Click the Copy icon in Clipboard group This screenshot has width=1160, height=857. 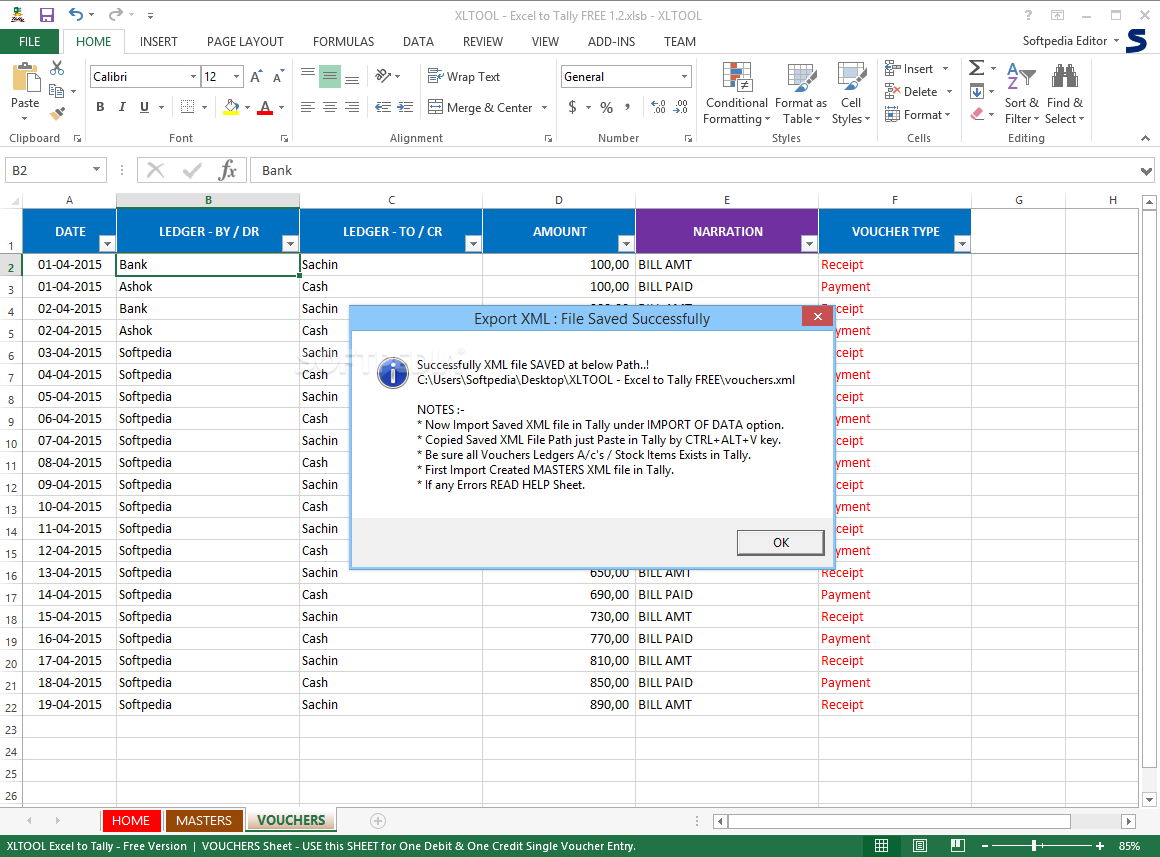point(56,91)
